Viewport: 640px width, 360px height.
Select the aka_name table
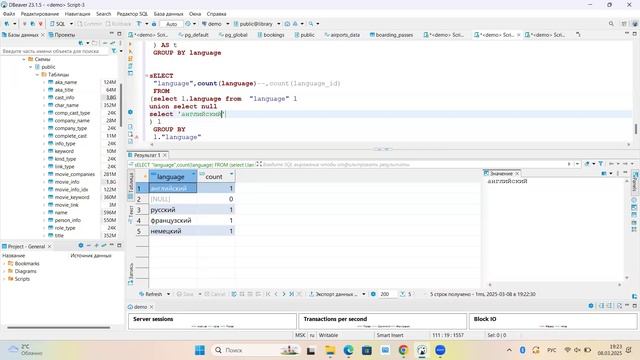pos(65,82)
